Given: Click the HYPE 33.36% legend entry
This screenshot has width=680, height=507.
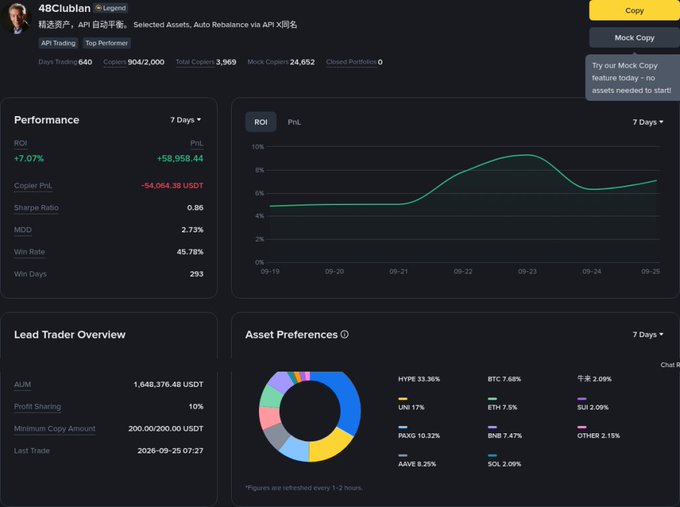Looking at the screenshot, I should pos(419,379).
